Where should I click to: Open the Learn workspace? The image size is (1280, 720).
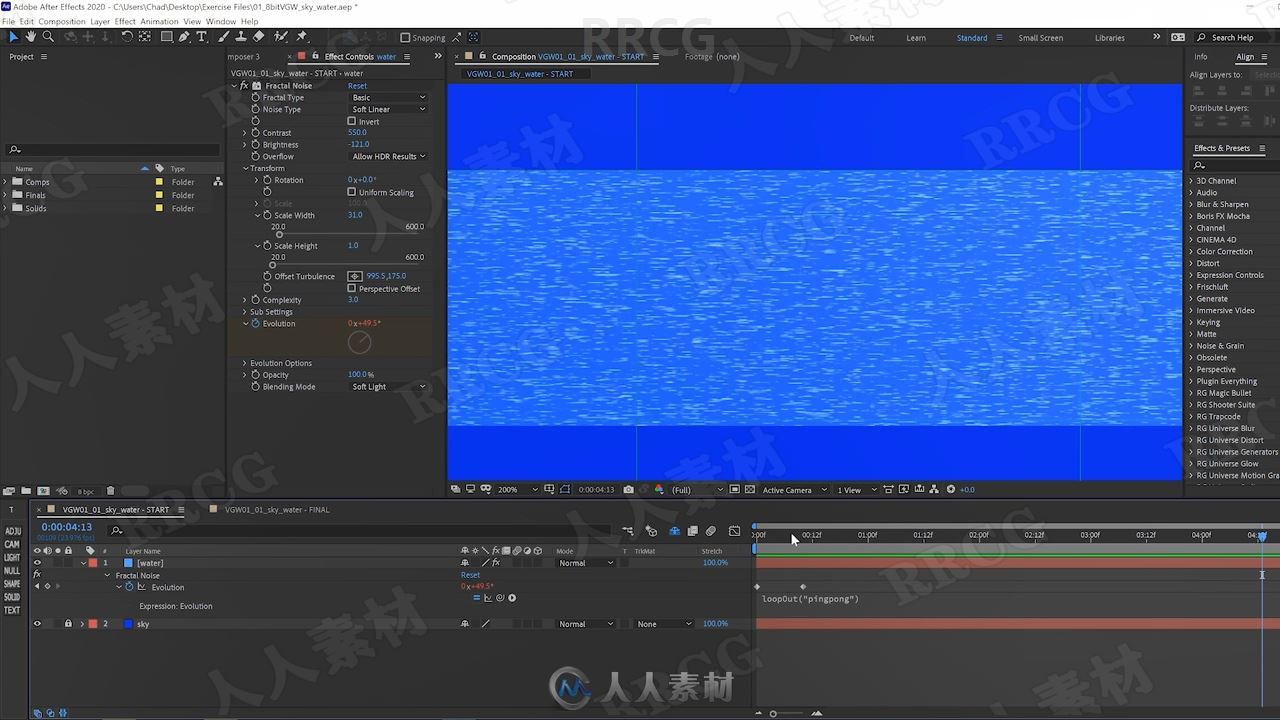click(916, 38)
